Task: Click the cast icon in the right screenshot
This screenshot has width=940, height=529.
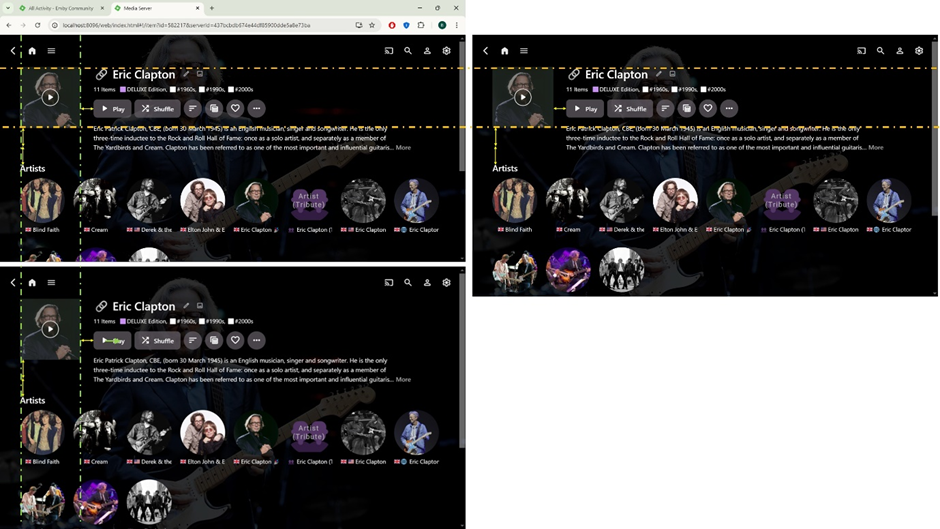Action: (861, 51)
